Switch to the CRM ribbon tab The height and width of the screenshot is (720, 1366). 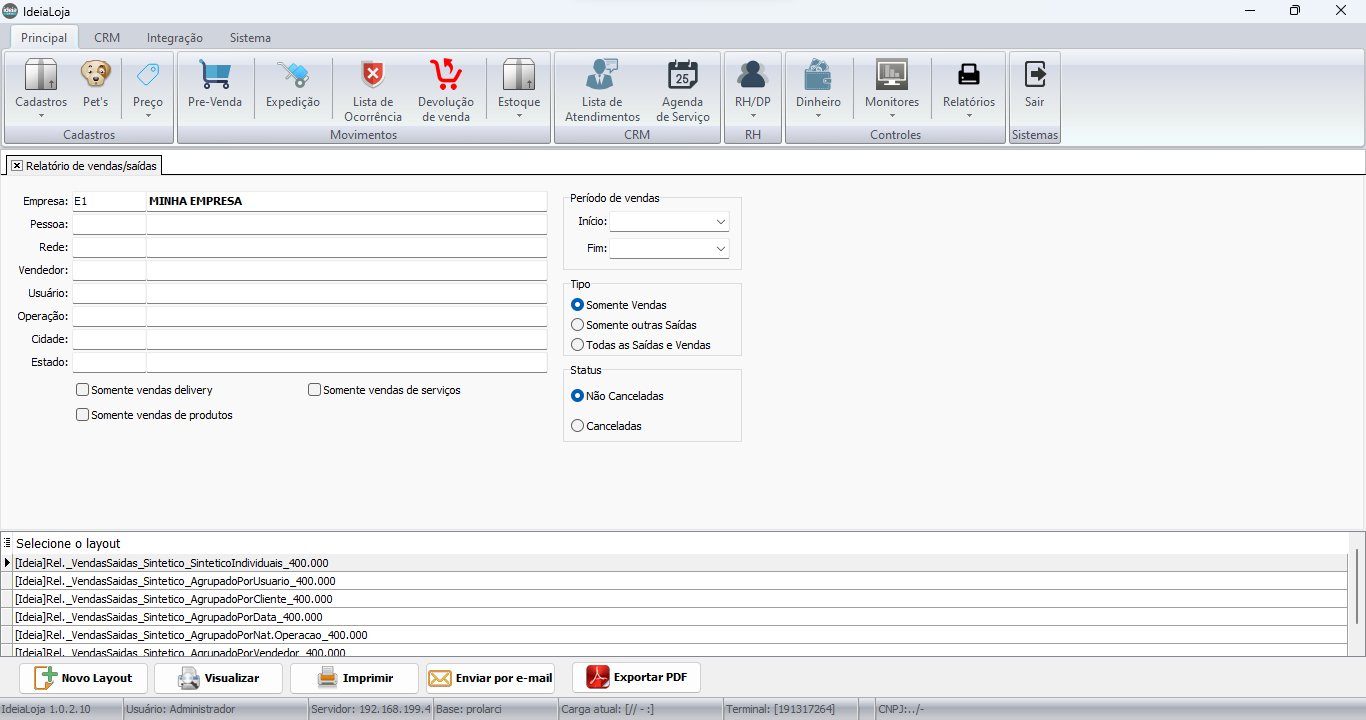[107, 38]
